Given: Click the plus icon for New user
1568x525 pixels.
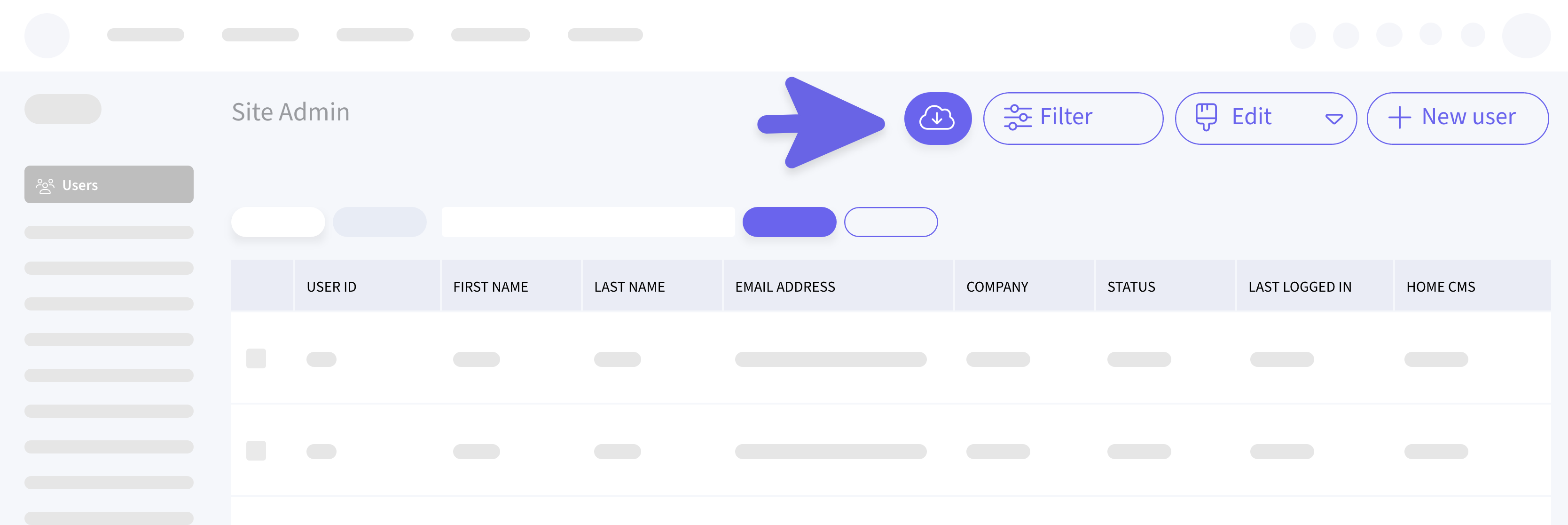Looking at the screenshot, I should 1399,118.
